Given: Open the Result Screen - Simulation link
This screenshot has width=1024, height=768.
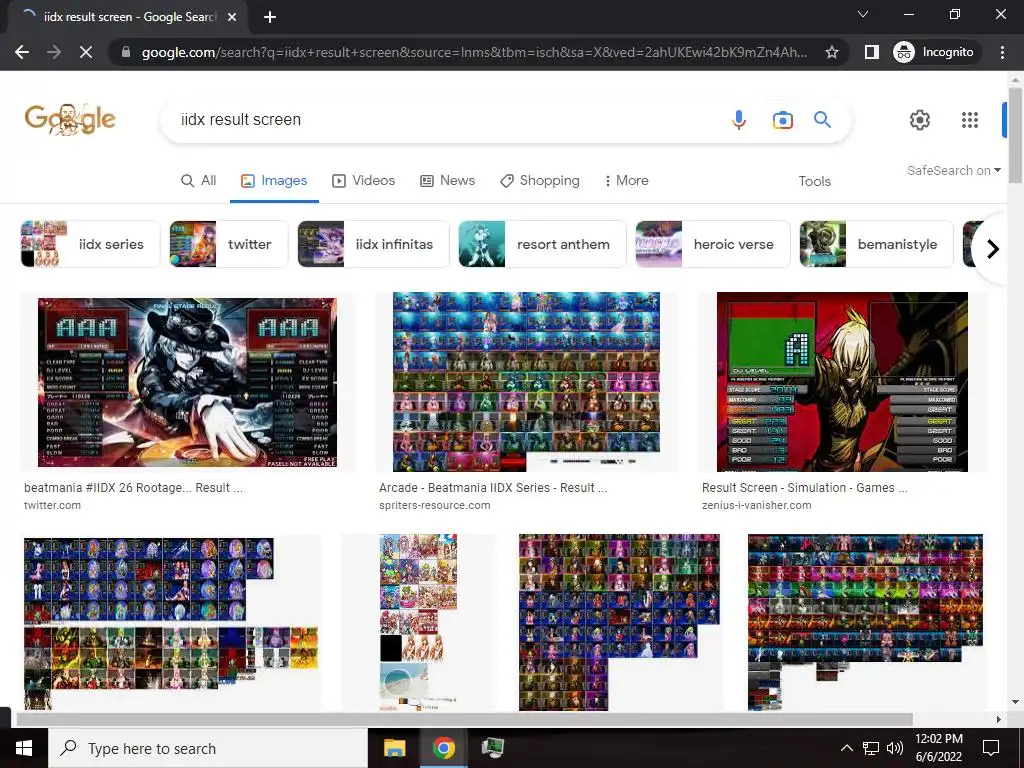Looking at the screenshot, I should coord(805,488).
